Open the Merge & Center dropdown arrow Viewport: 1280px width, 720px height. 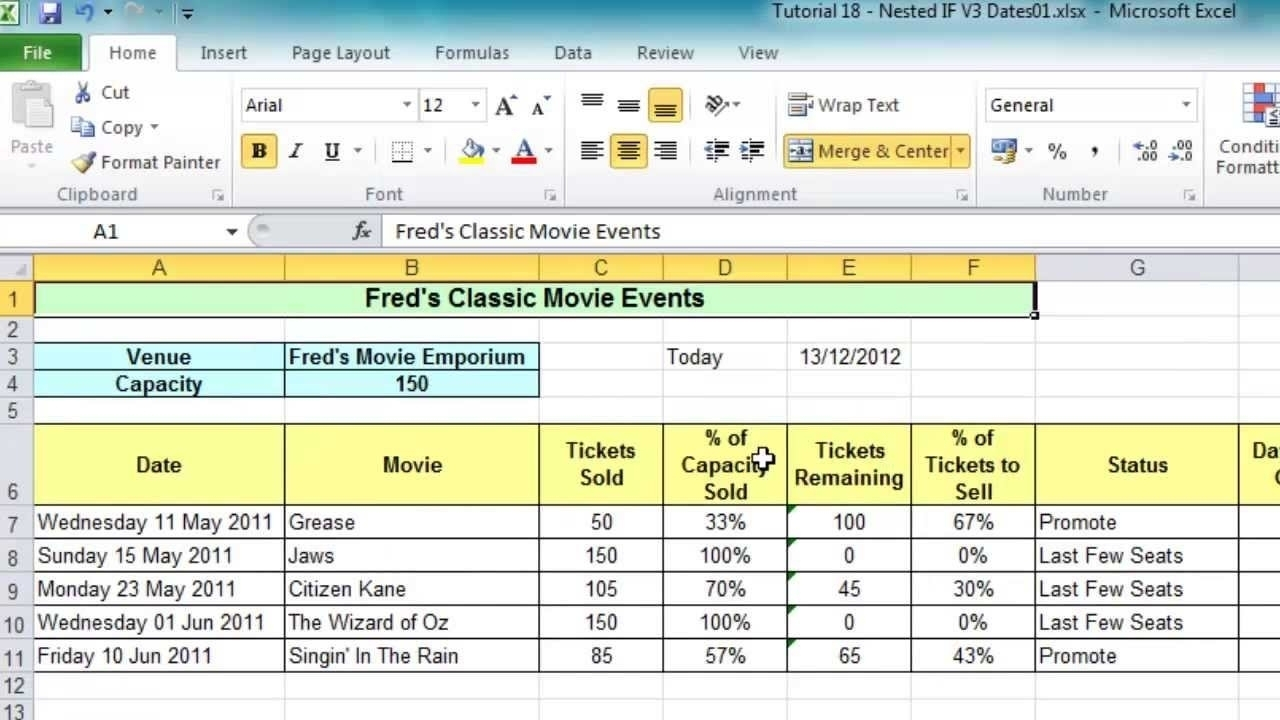tap(960, 151)
